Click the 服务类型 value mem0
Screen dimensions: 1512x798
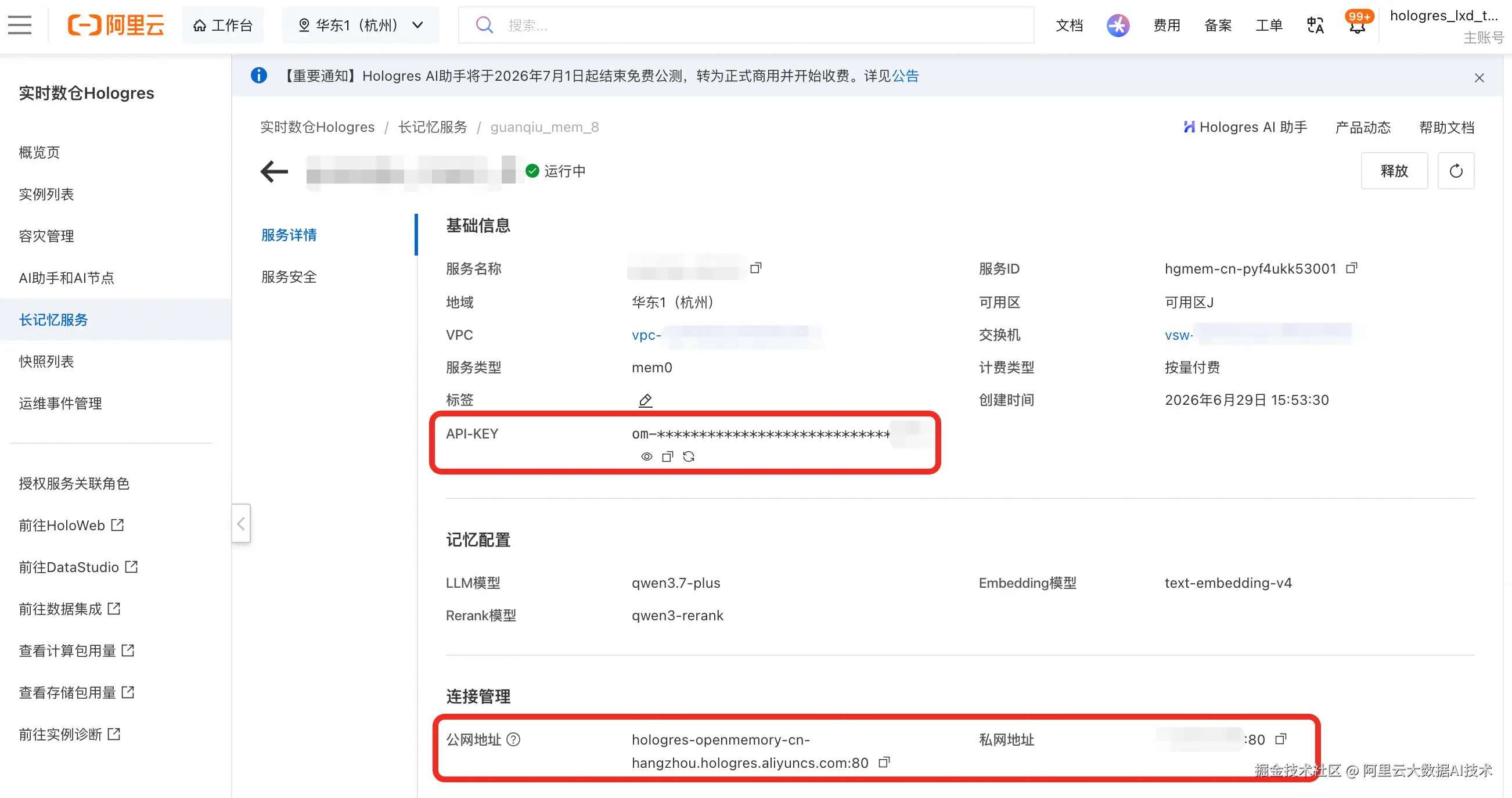651,367
